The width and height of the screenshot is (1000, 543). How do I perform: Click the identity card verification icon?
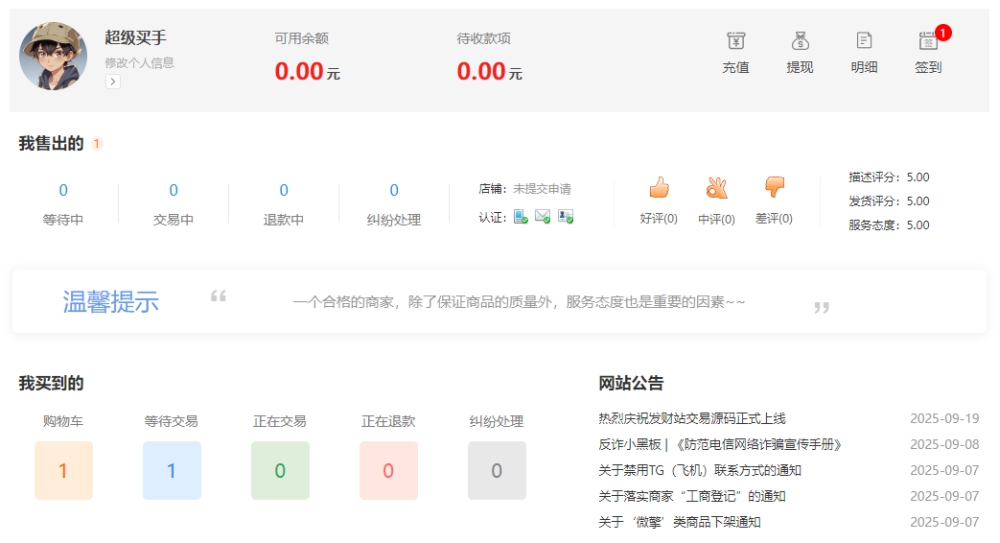[x=566, y=217]
